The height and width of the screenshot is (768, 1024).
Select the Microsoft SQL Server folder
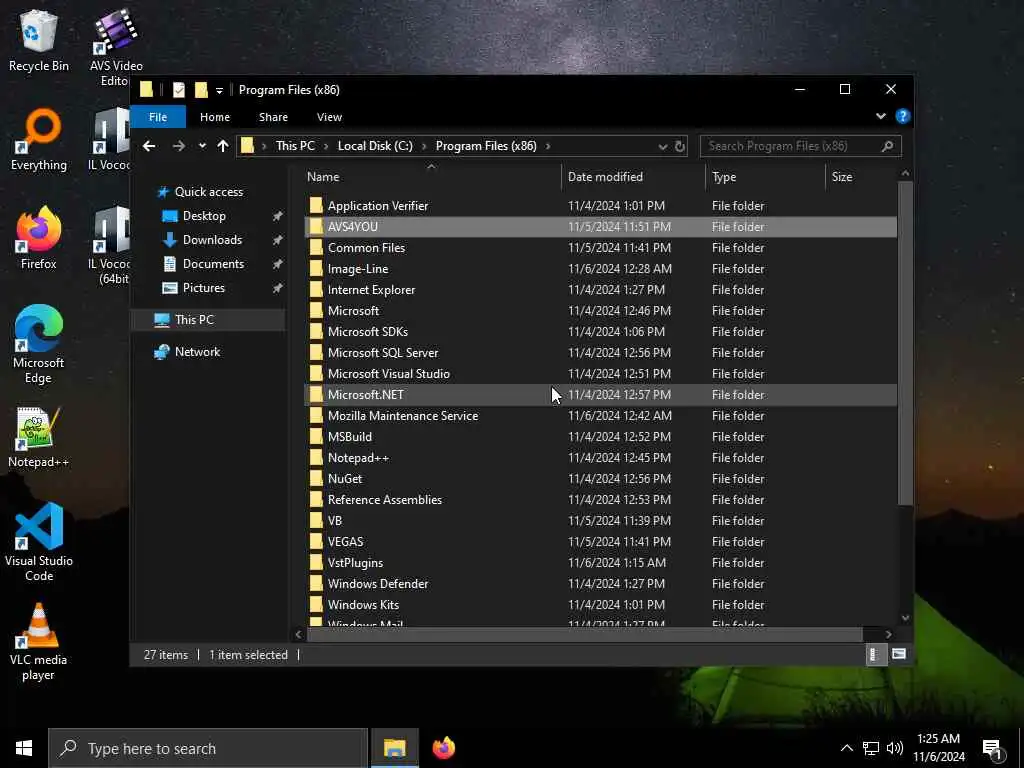pyautogui.click(x=600, y=353)
